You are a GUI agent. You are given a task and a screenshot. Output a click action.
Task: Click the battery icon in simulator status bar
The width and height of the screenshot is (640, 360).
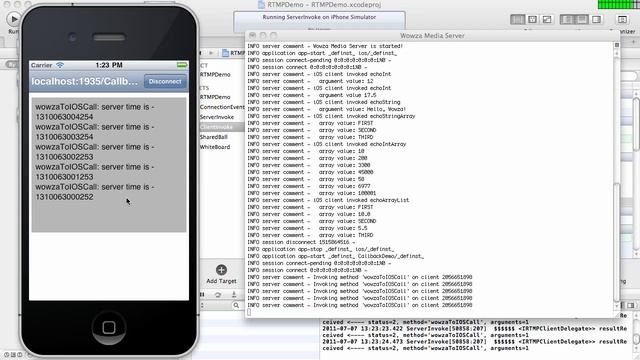point(182,65)
